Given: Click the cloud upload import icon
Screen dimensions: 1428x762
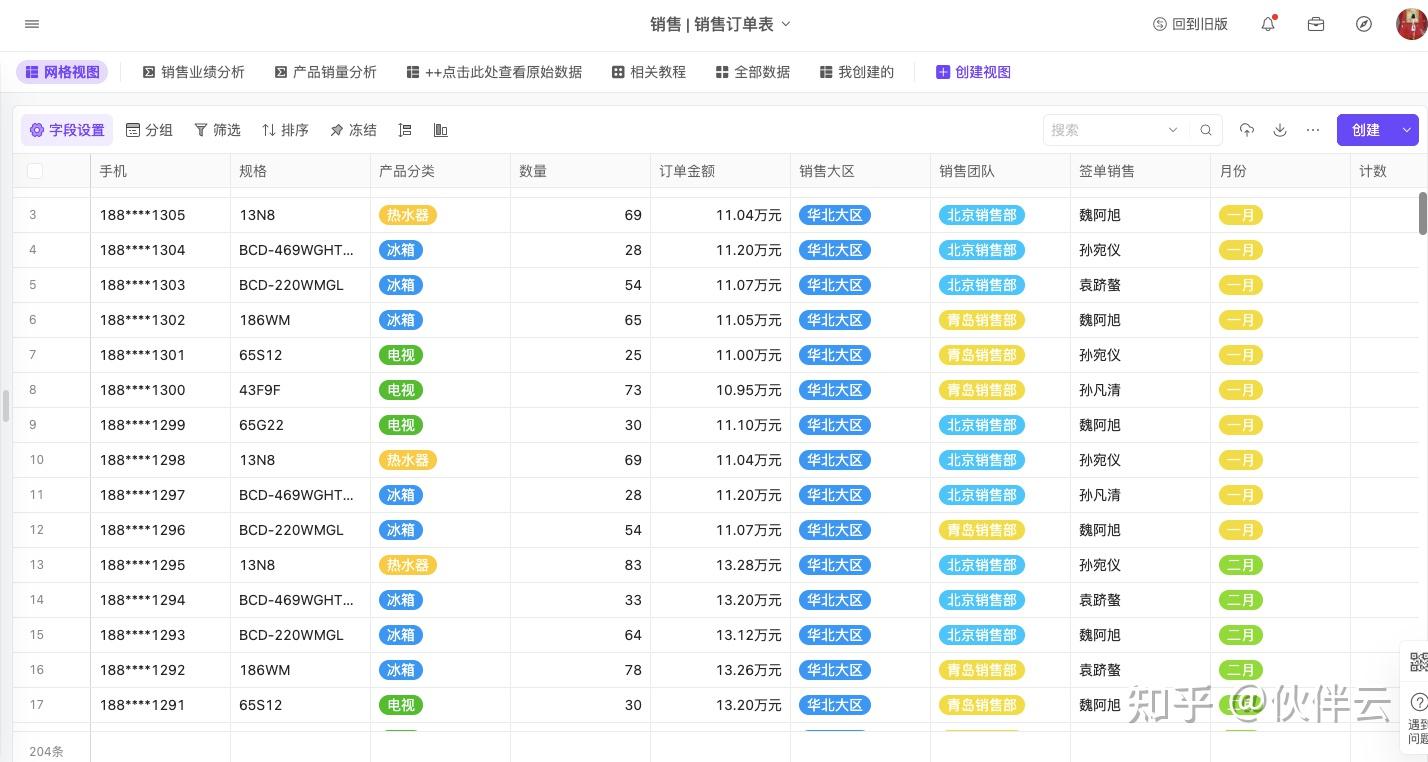Looking at the screenshot, I should (x=1247, y=130).
